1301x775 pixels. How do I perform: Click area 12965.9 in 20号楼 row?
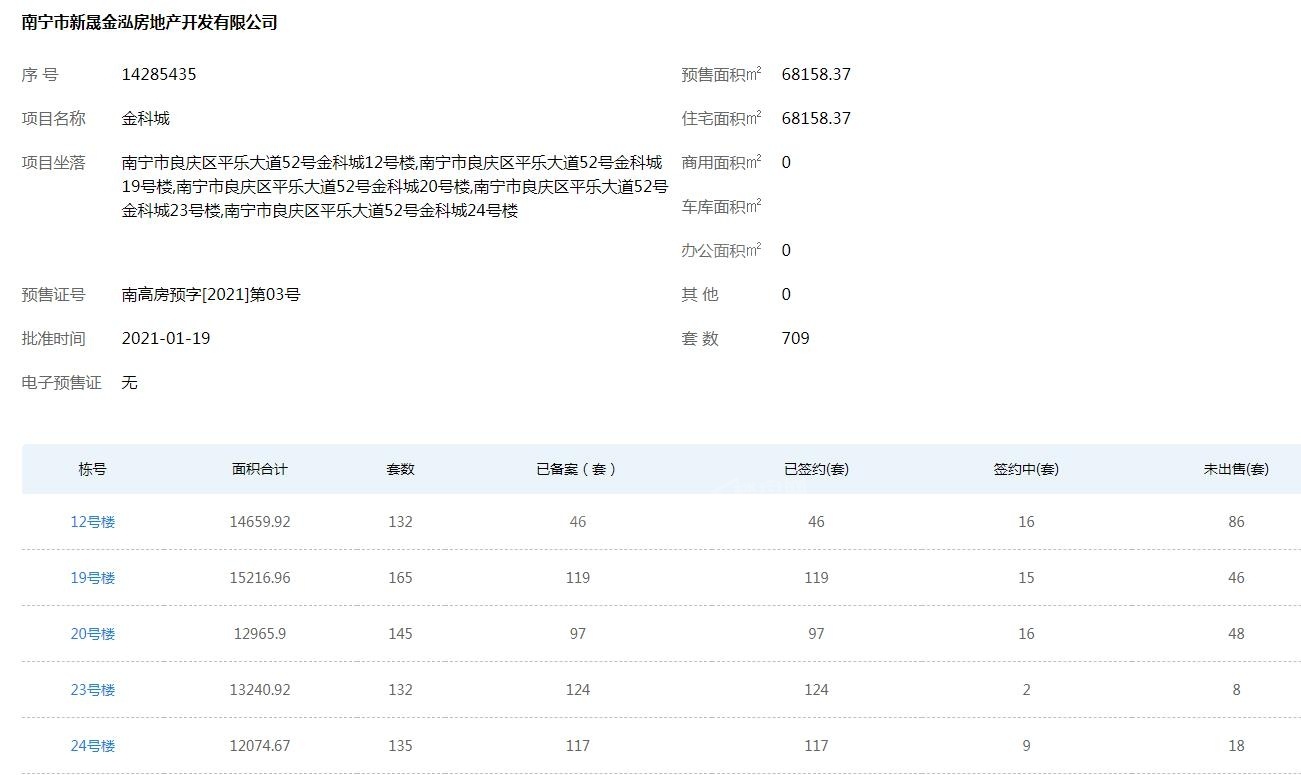pyautogui.click(x=260, y=634)
